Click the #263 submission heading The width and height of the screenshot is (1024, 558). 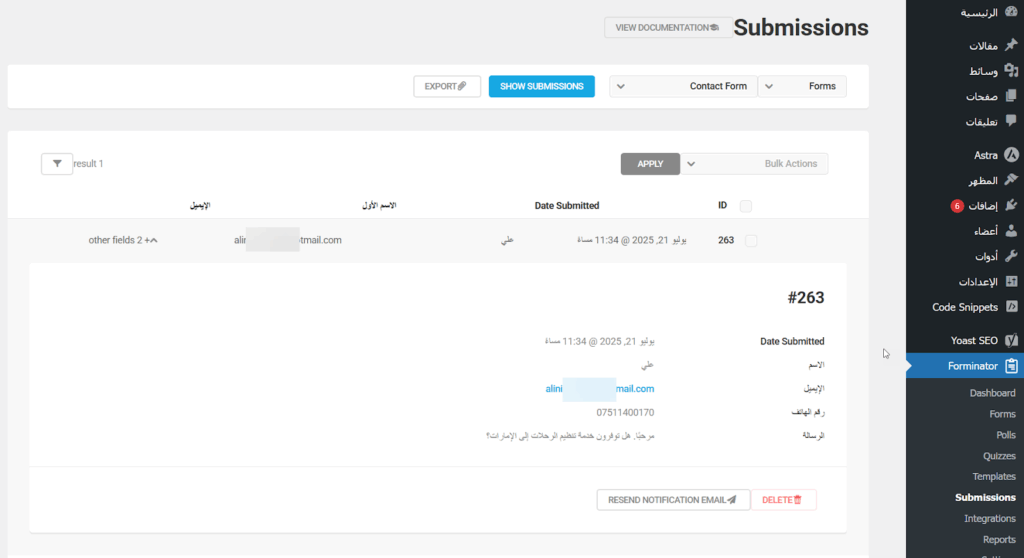(805, 298)
